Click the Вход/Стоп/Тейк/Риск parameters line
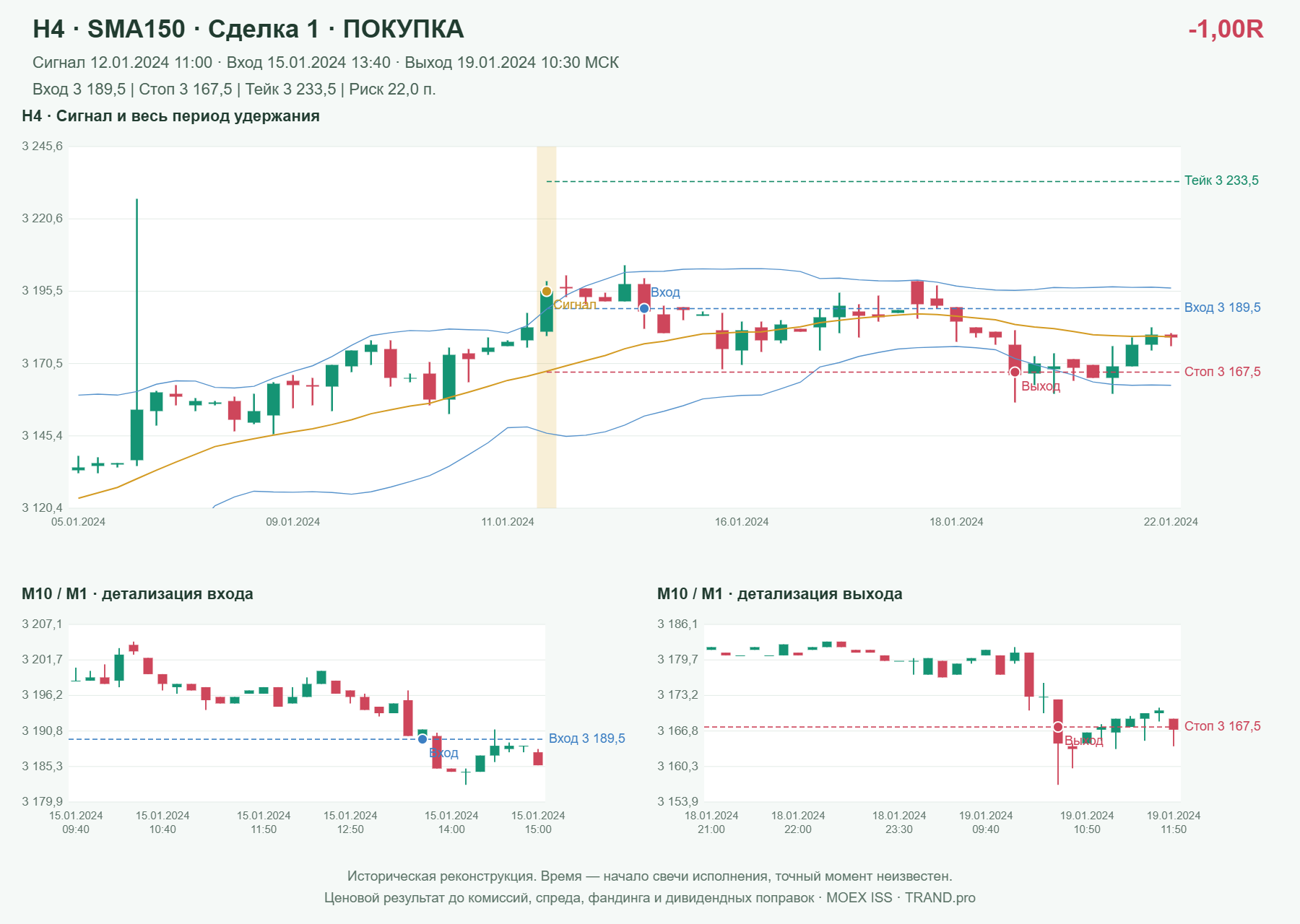Image resolution: width=1300 pixels, height=924 pixels. [234, 90]
